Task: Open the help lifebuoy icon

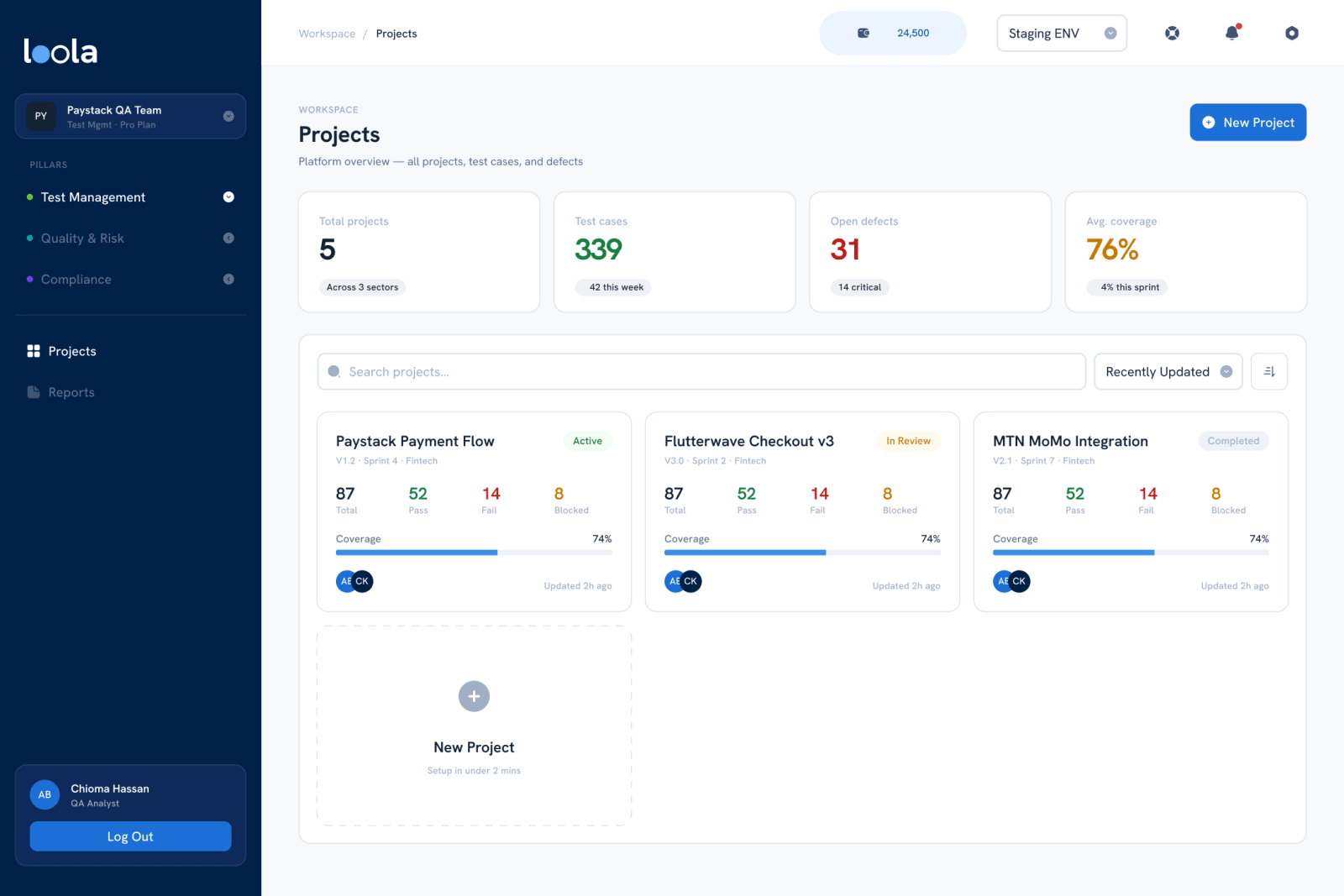Action: coord(1172,33)
